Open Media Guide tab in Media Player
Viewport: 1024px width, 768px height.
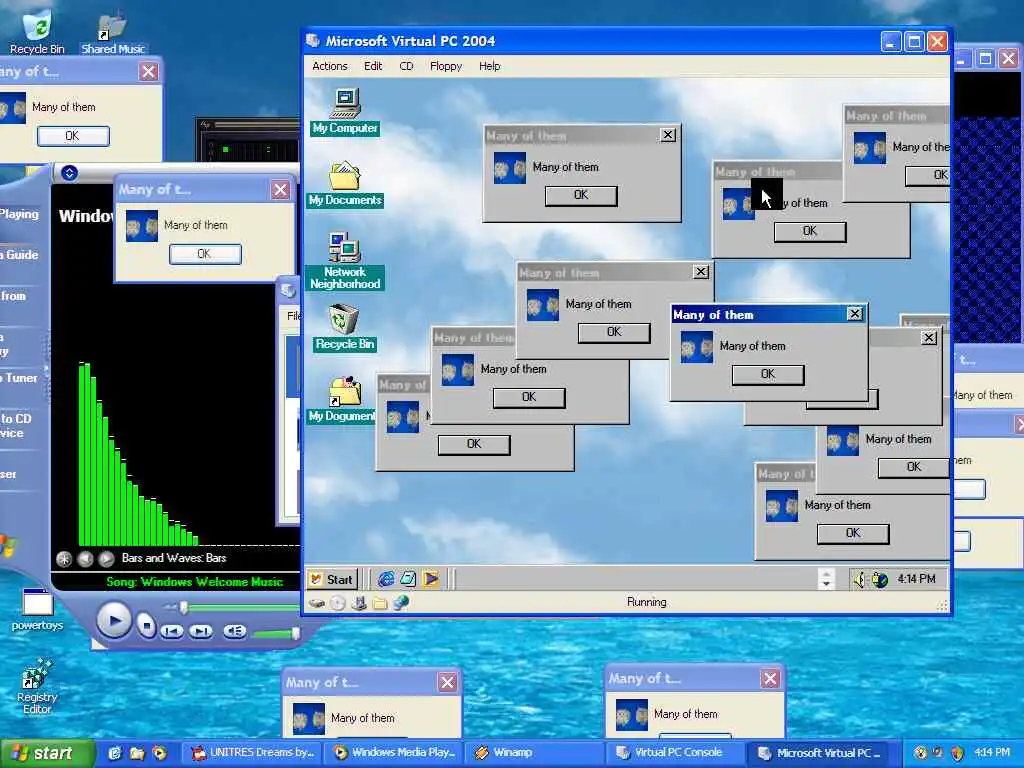(20, 255)
